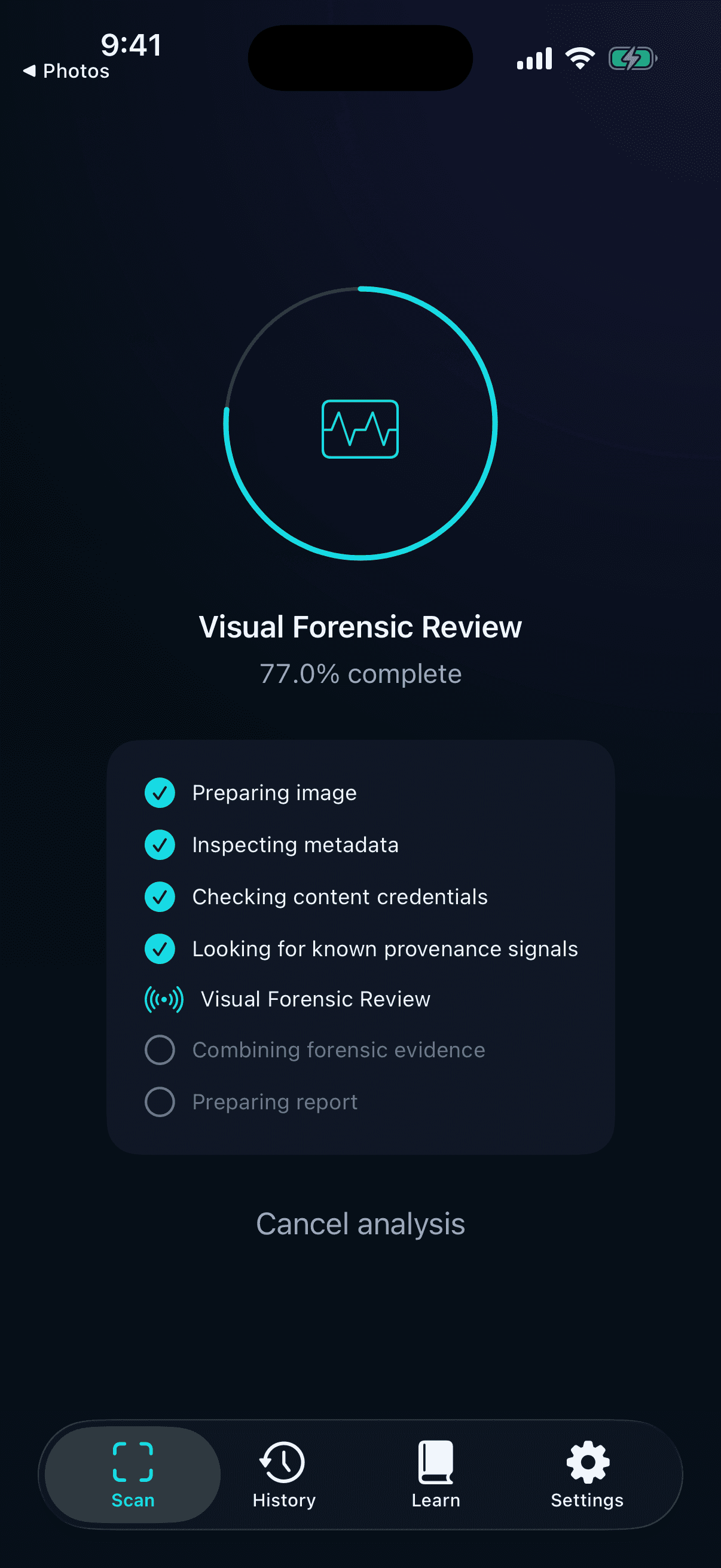Click the charging battery icon
The width and height of the screenshot is (721, 1568).
point(633,59)
